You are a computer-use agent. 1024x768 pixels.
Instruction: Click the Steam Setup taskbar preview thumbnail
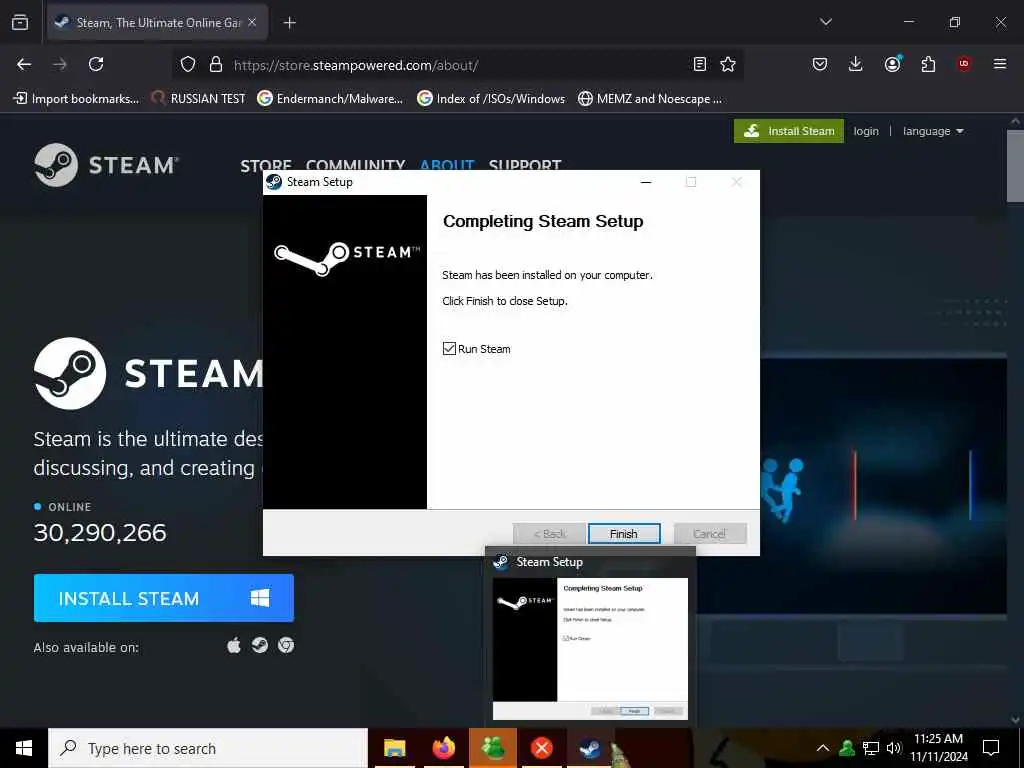click(590, 648)
